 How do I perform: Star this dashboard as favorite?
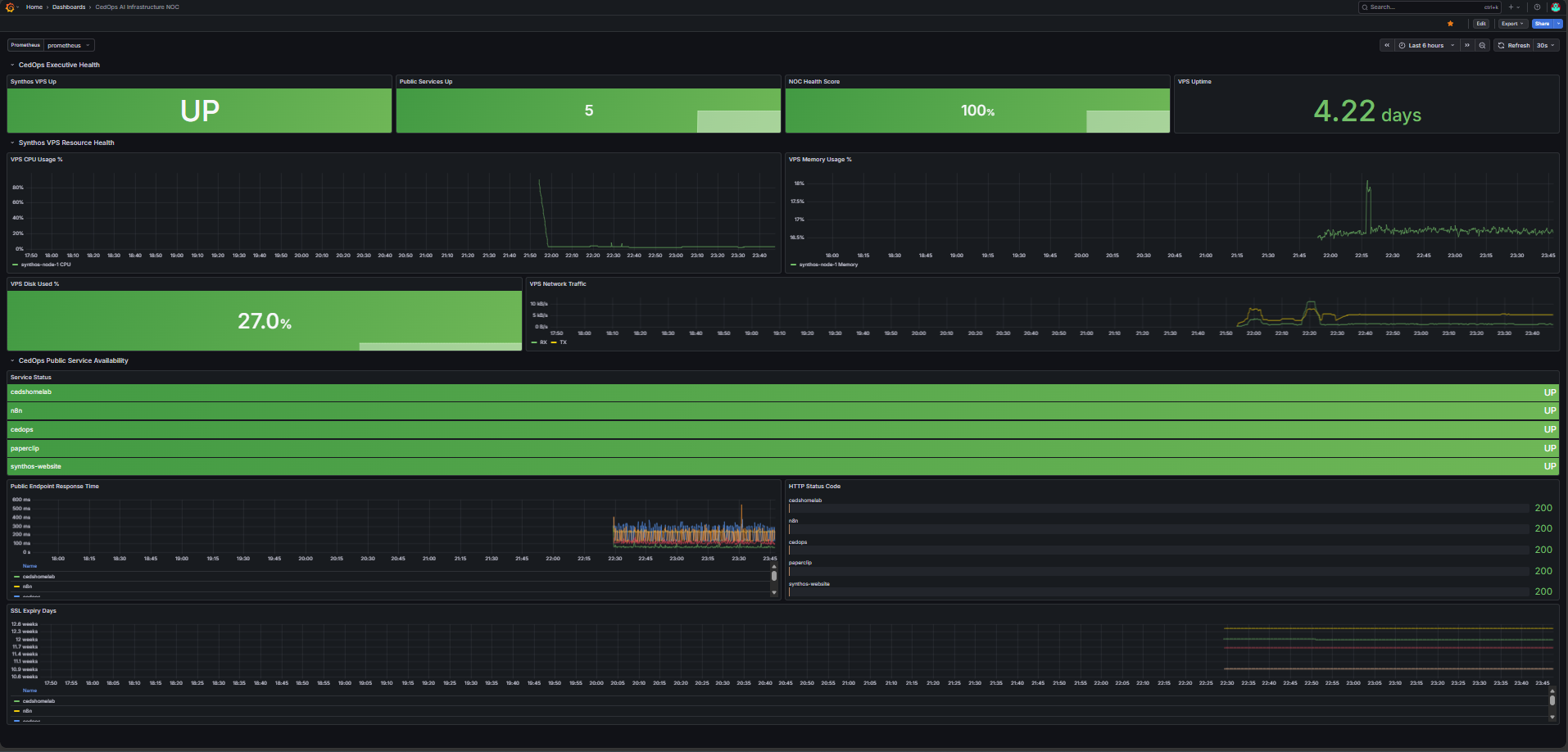tap(1450, 24)
